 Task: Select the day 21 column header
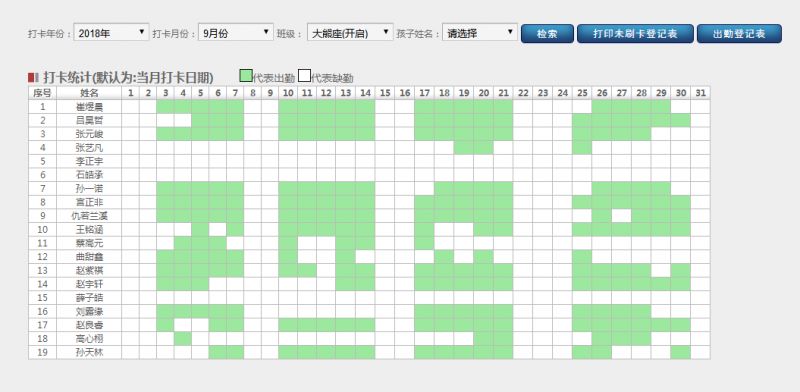503,93
